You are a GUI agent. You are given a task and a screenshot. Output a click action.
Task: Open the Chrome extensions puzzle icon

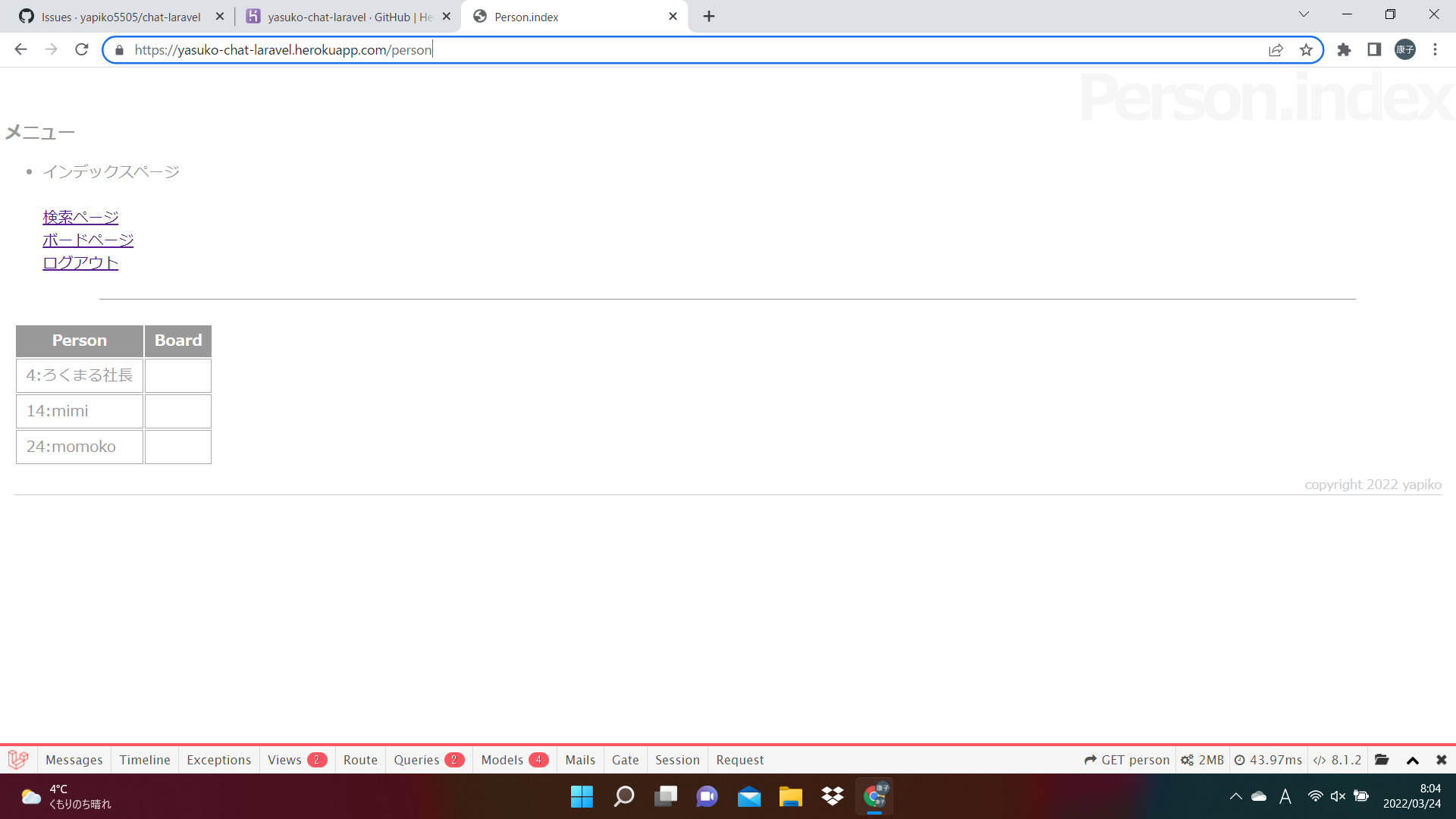(1344, 50)
